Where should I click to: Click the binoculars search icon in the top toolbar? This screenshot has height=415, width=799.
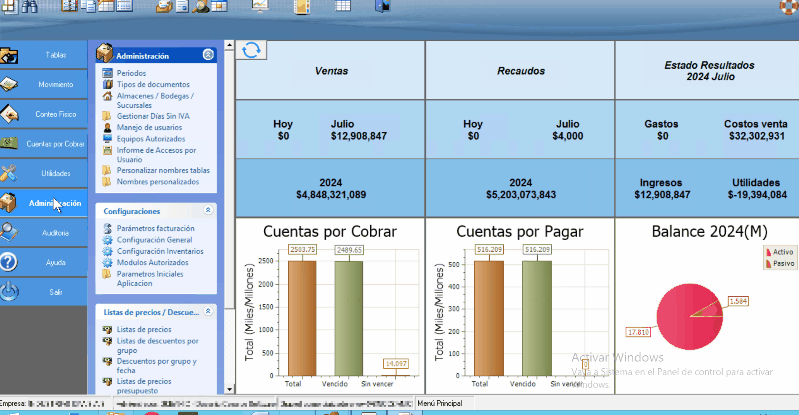29,7
